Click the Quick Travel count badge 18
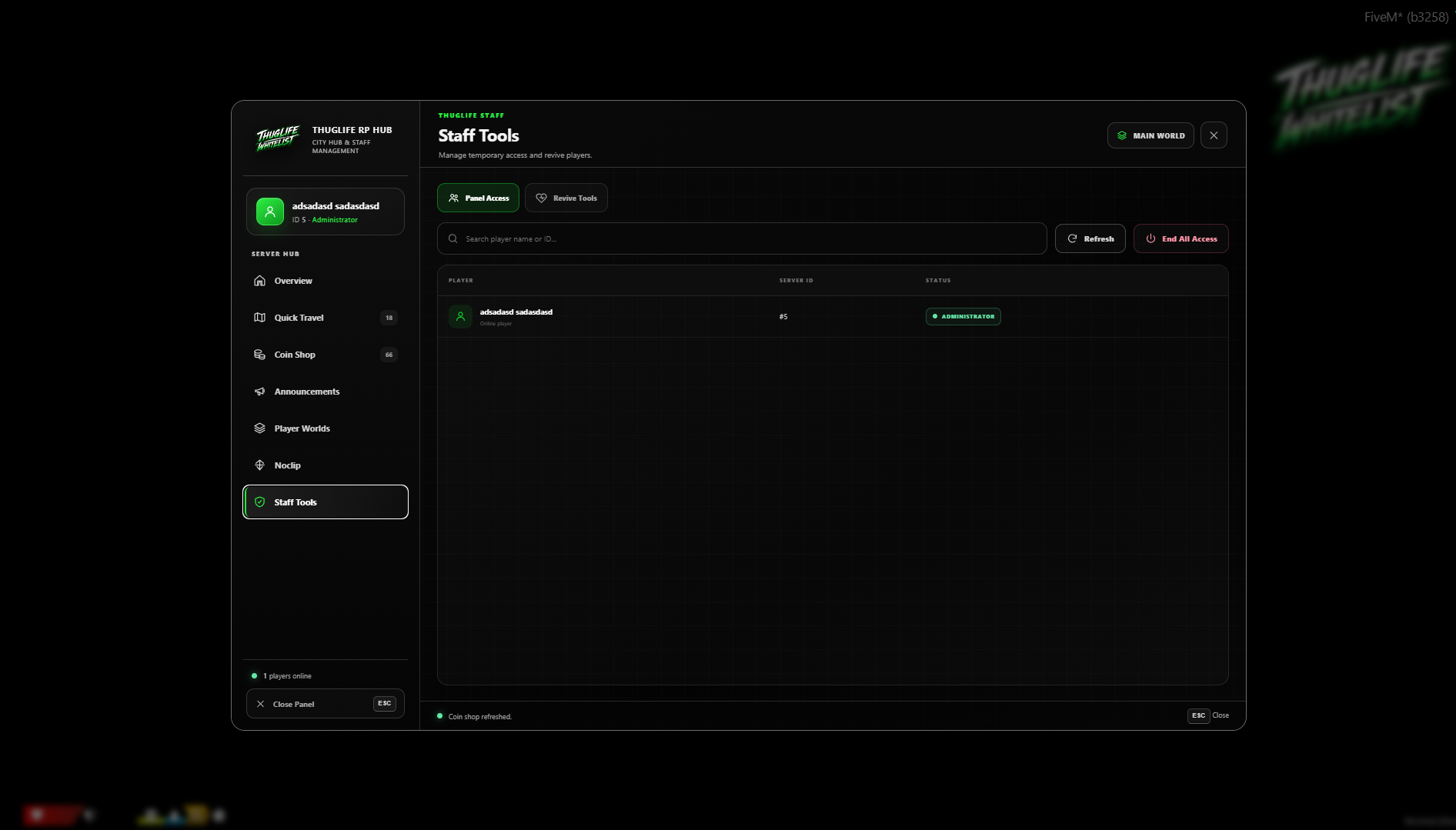The width and height of the screenshot is (1456, 830). coord(389,318)
